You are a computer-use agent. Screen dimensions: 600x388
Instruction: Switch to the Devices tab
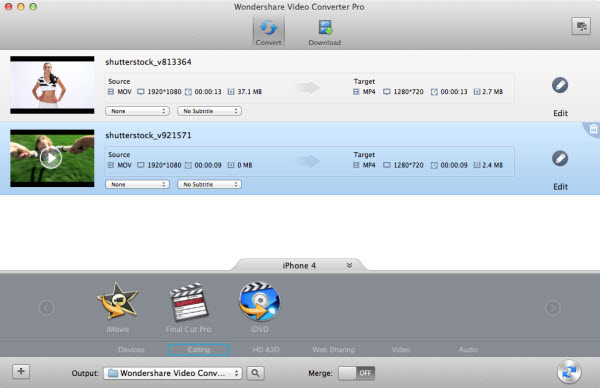[131, 350]
